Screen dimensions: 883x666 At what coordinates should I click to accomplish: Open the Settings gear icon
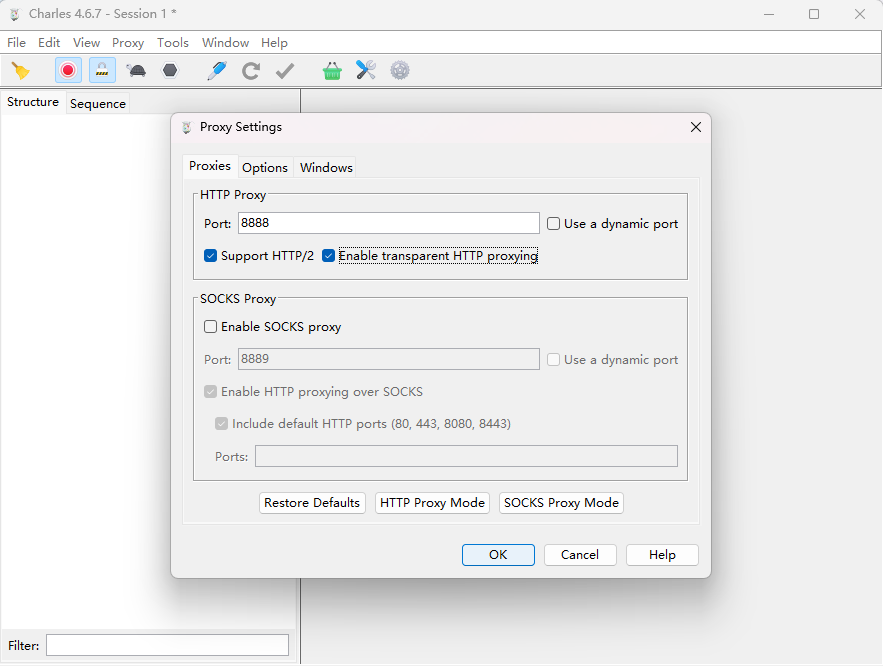click(400, 70)
